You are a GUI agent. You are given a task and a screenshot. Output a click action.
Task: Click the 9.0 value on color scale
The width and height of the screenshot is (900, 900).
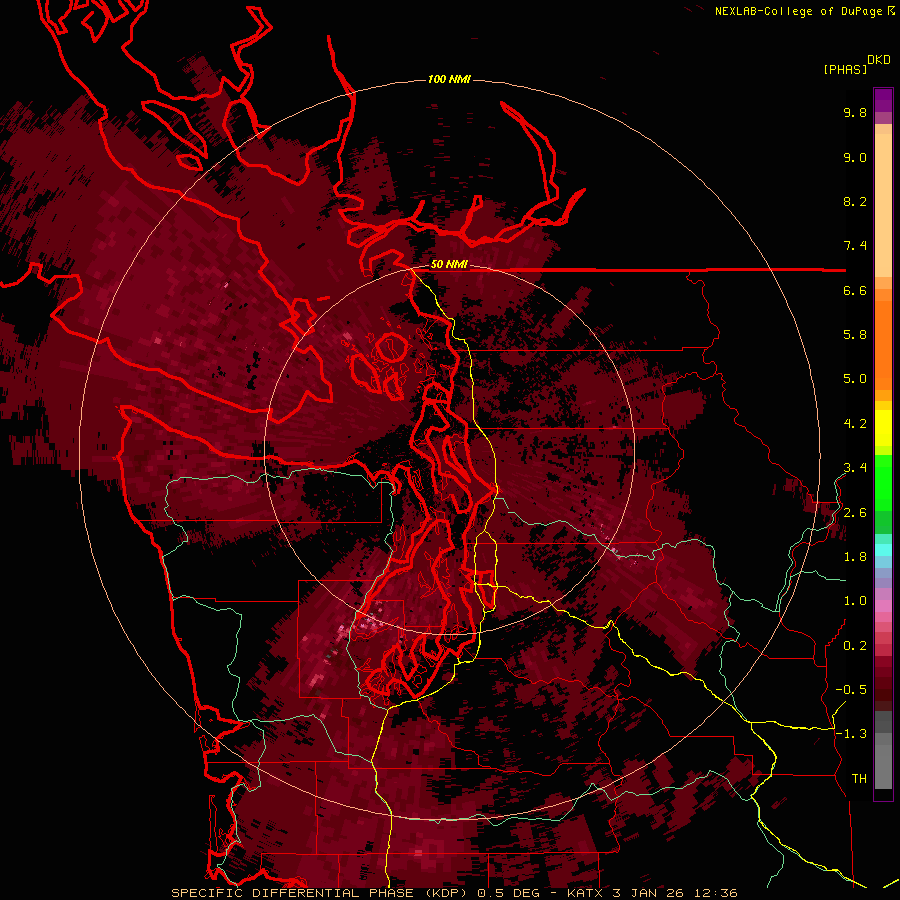click(855, 158)
